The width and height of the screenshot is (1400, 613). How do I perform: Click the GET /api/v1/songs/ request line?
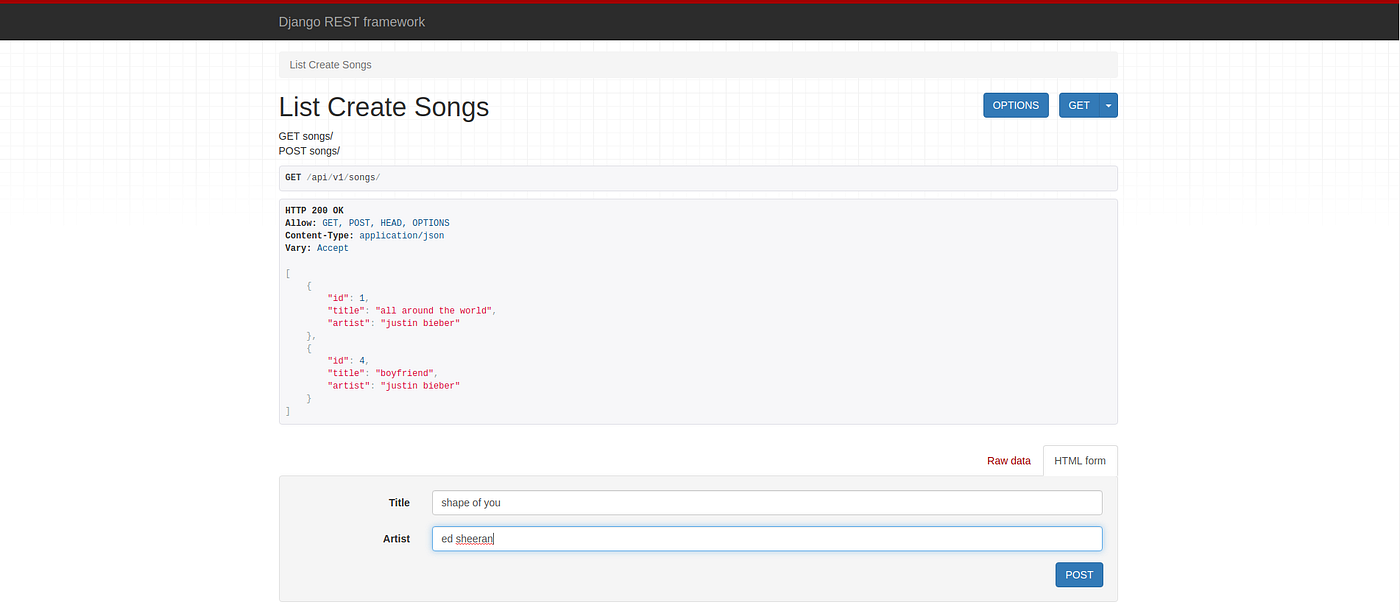coord(333,178)
